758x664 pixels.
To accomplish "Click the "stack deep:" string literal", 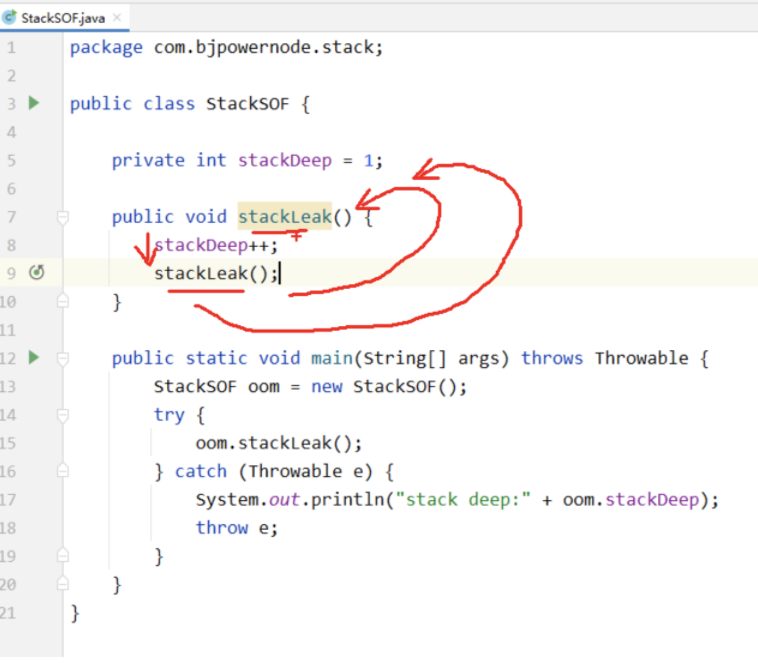I will click(463, 499).
